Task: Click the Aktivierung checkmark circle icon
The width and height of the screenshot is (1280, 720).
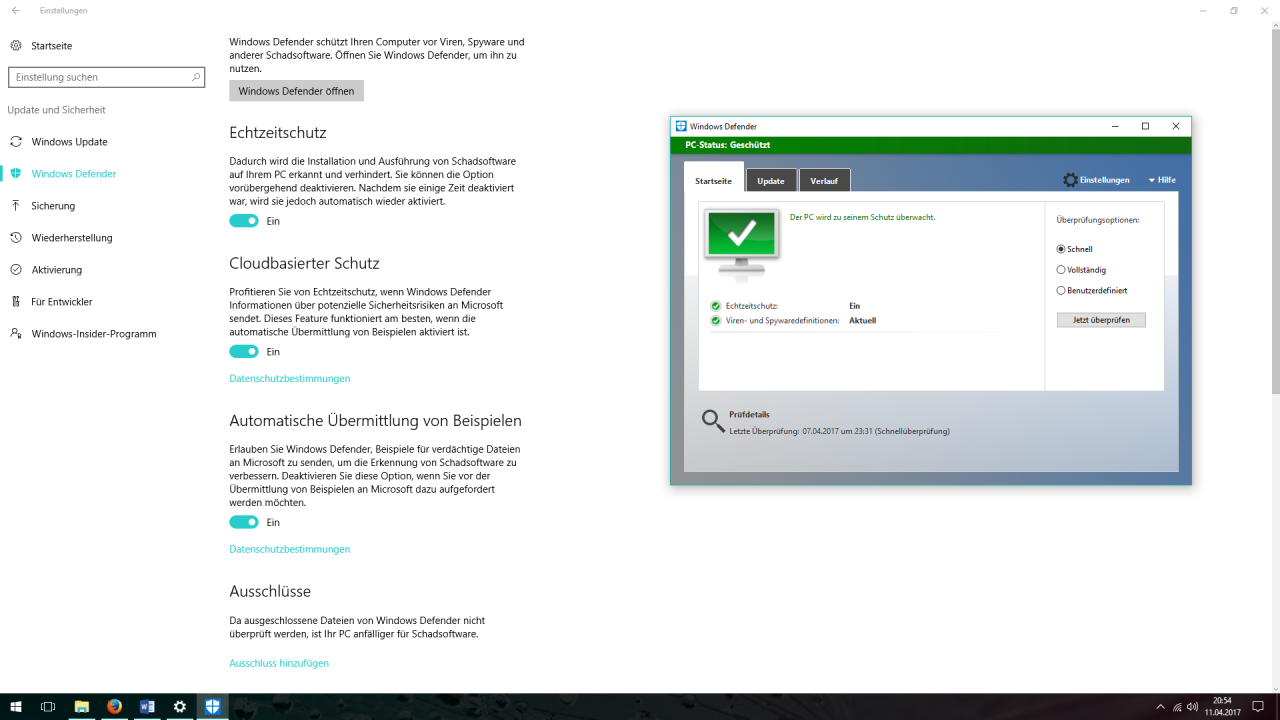Action: click(15, 270)
